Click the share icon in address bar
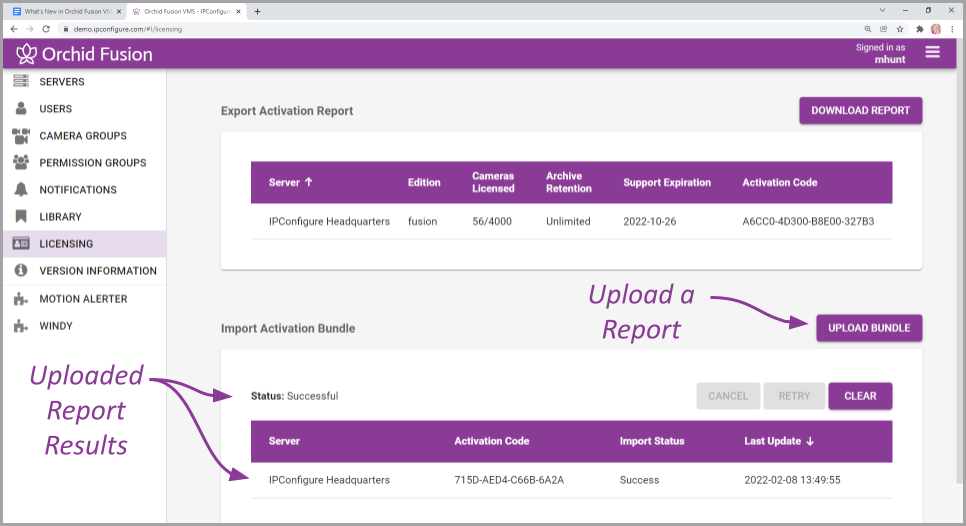This screenshot has width=966, height=526. (883, 29)
